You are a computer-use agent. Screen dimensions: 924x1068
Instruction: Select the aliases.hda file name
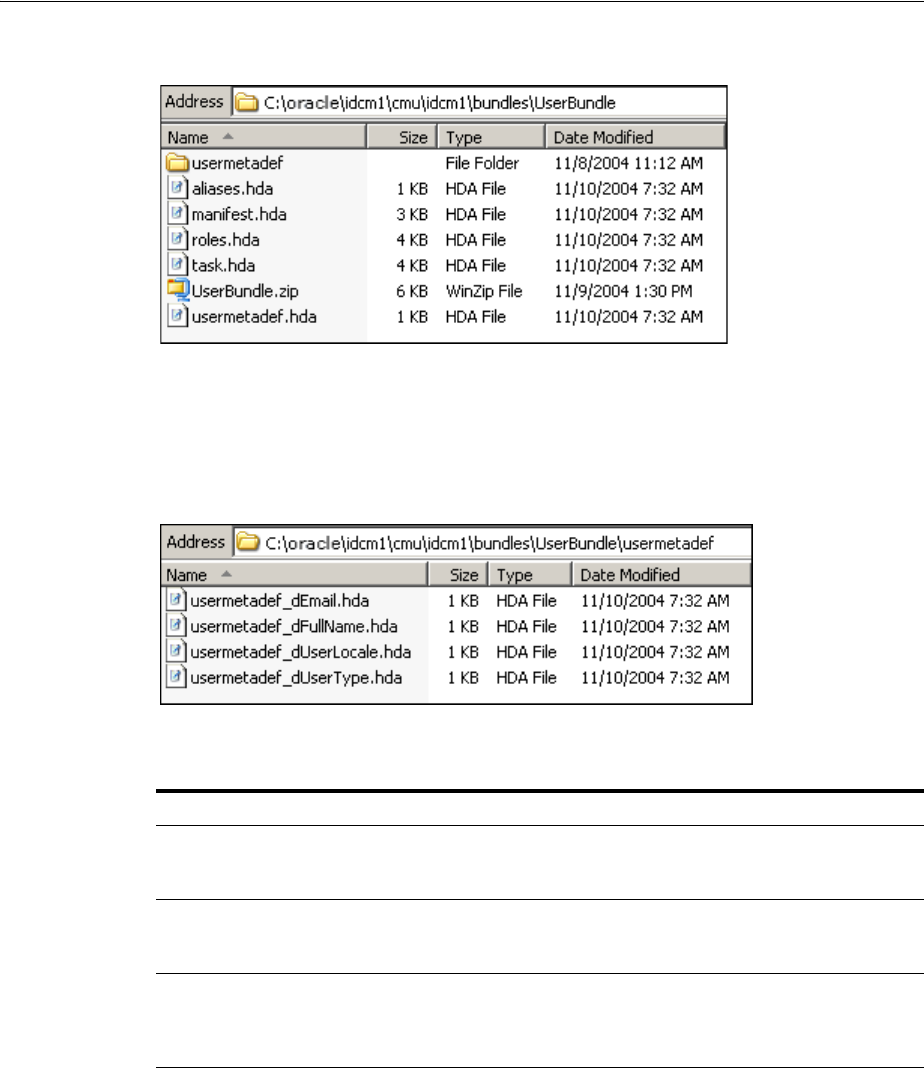(232, 189)
